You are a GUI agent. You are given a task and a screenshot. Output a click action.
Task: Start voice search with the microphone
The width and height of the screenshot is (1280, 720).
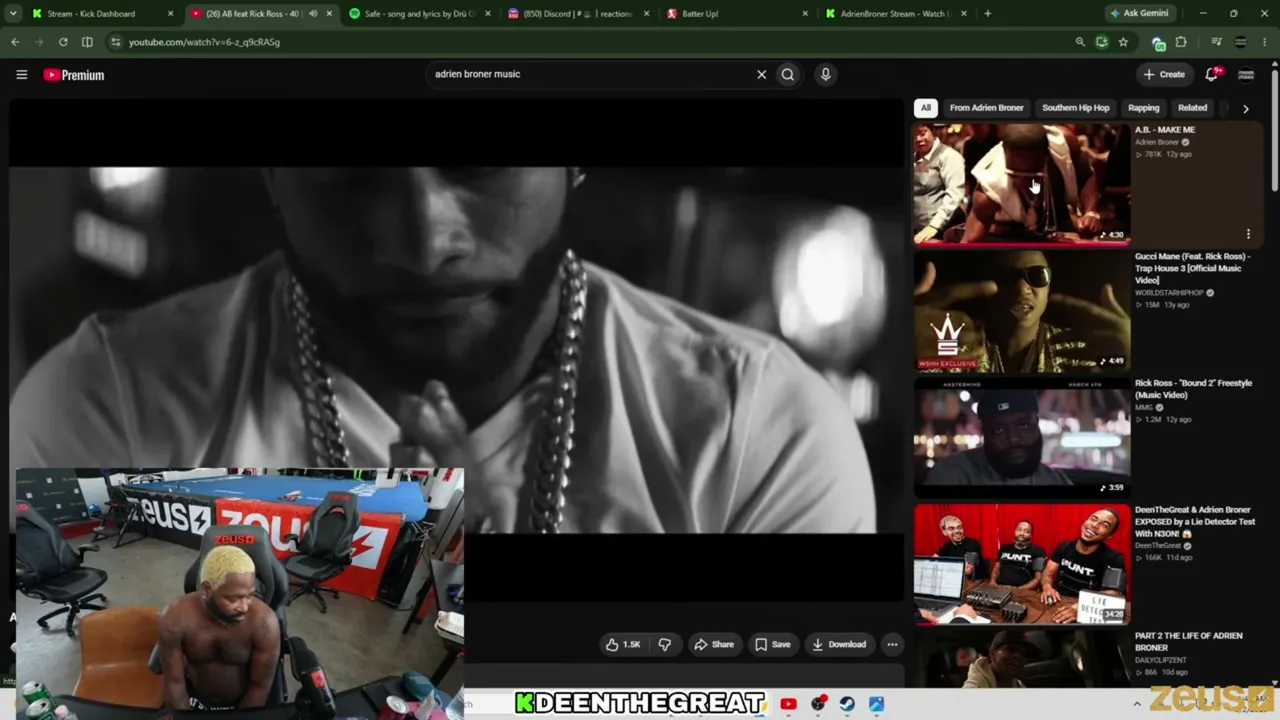coord(825,74)
